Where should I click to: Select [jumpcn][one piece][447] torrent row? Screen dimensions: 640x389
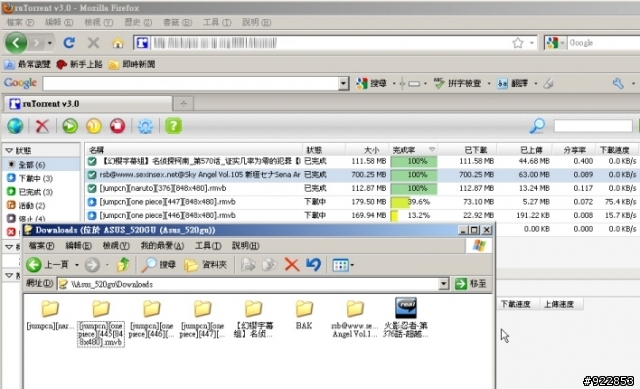click(x=362, y=202)
